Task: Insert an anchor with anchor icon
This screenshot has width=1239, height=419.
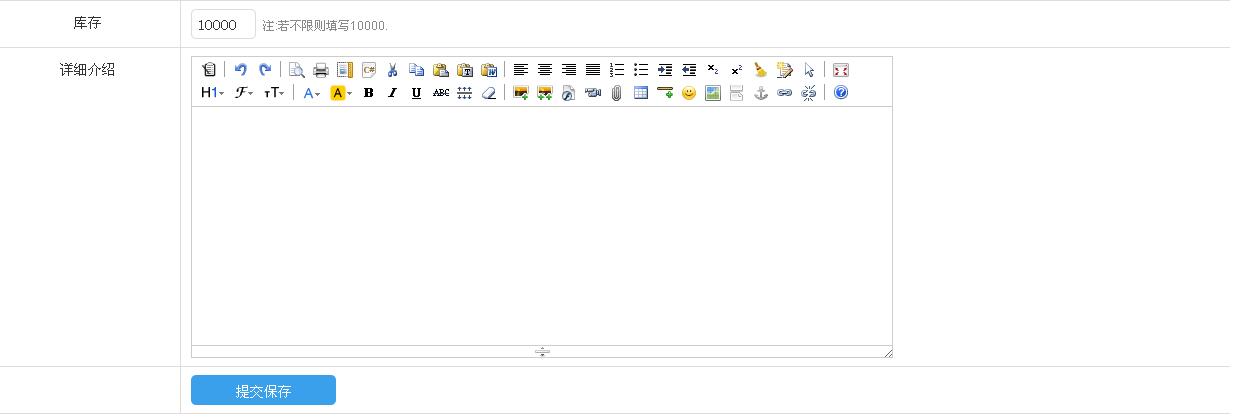Action: point(761,93)
